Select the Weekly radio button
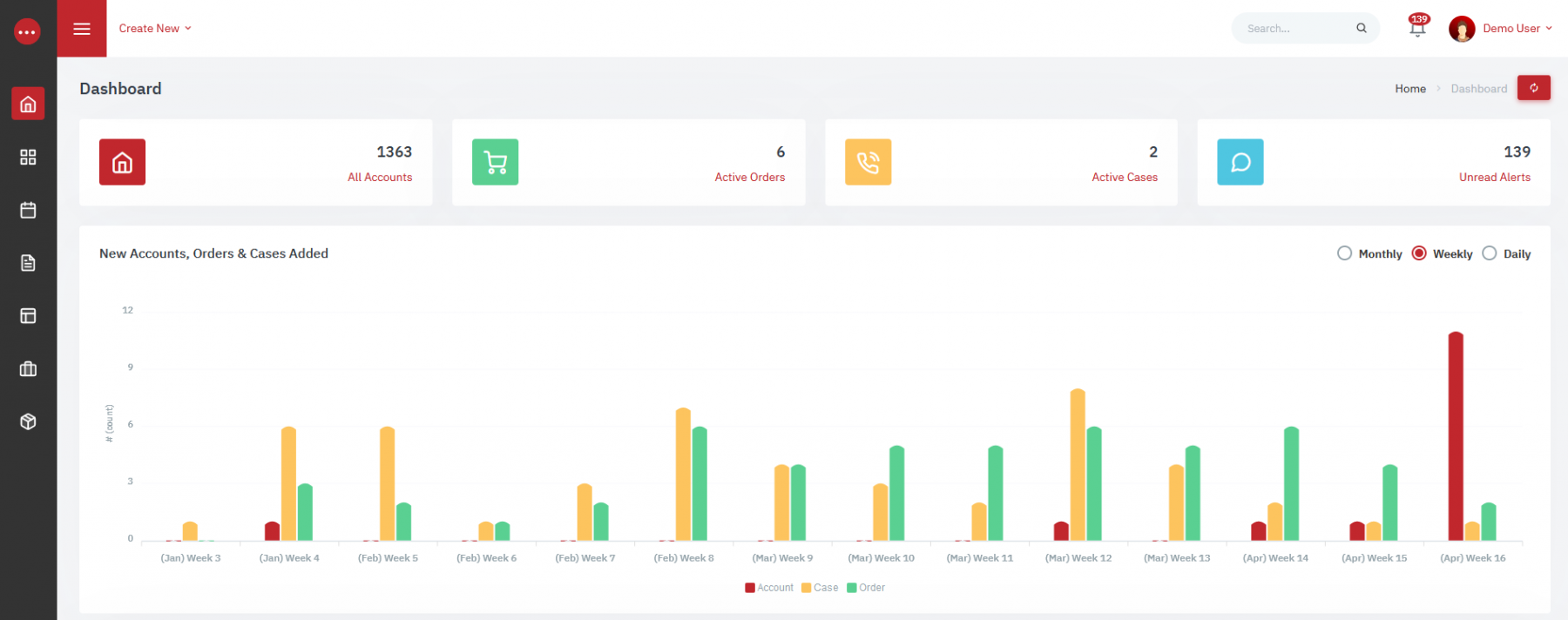Screen dimensions: 1568x620 (x=1419, y=253)
